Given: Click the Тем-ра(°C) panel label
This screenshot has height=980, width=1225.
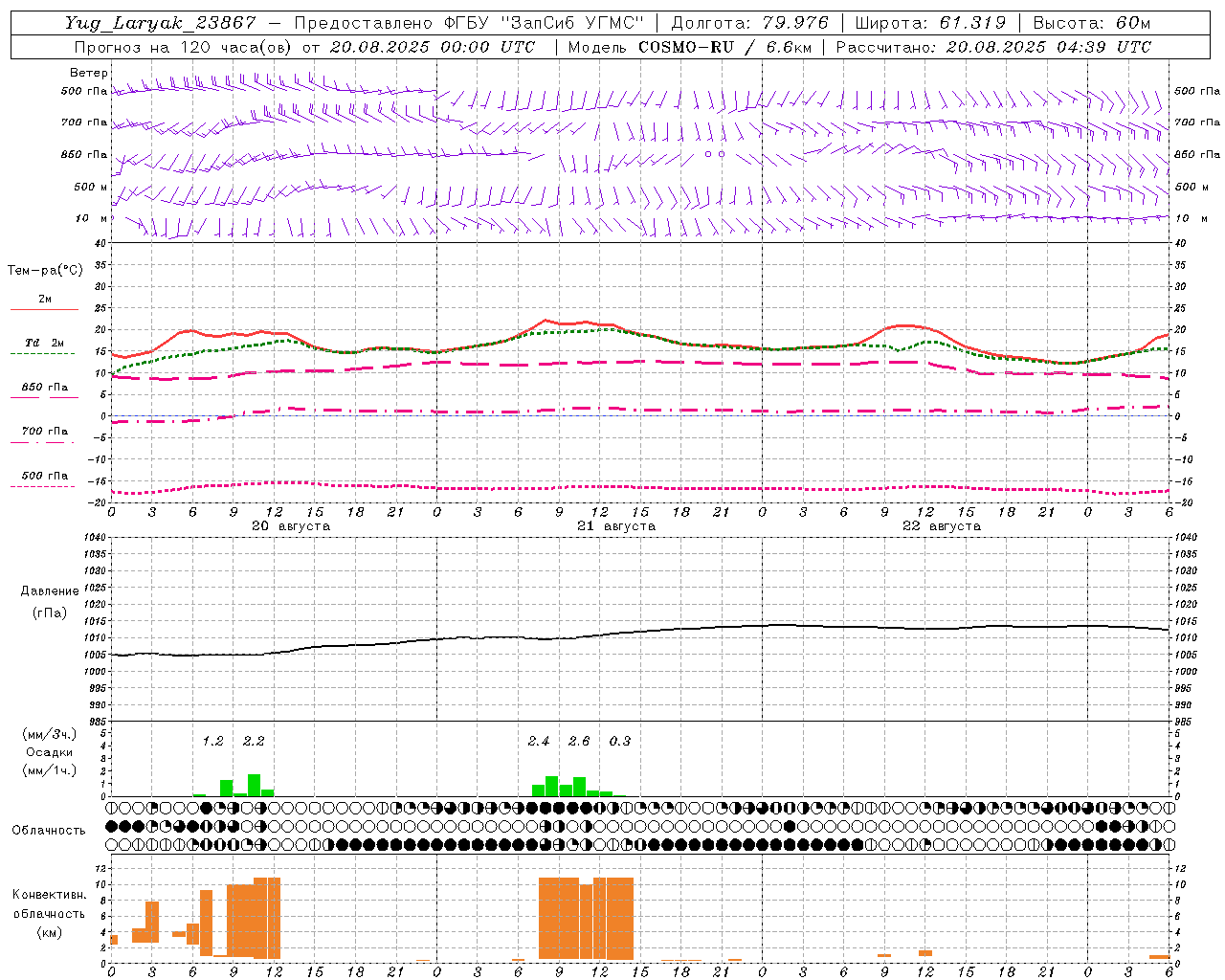Looking at the screenshot, I should [x=45, y=271].
